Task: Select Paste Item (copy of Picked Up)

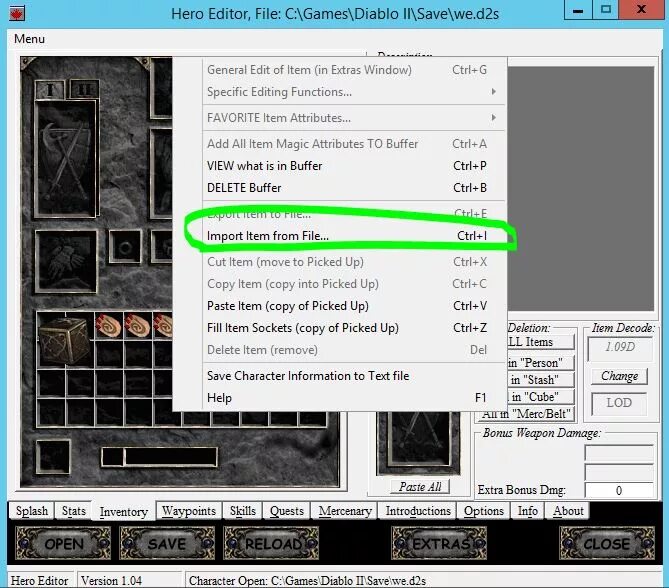Action: (347, 306)
